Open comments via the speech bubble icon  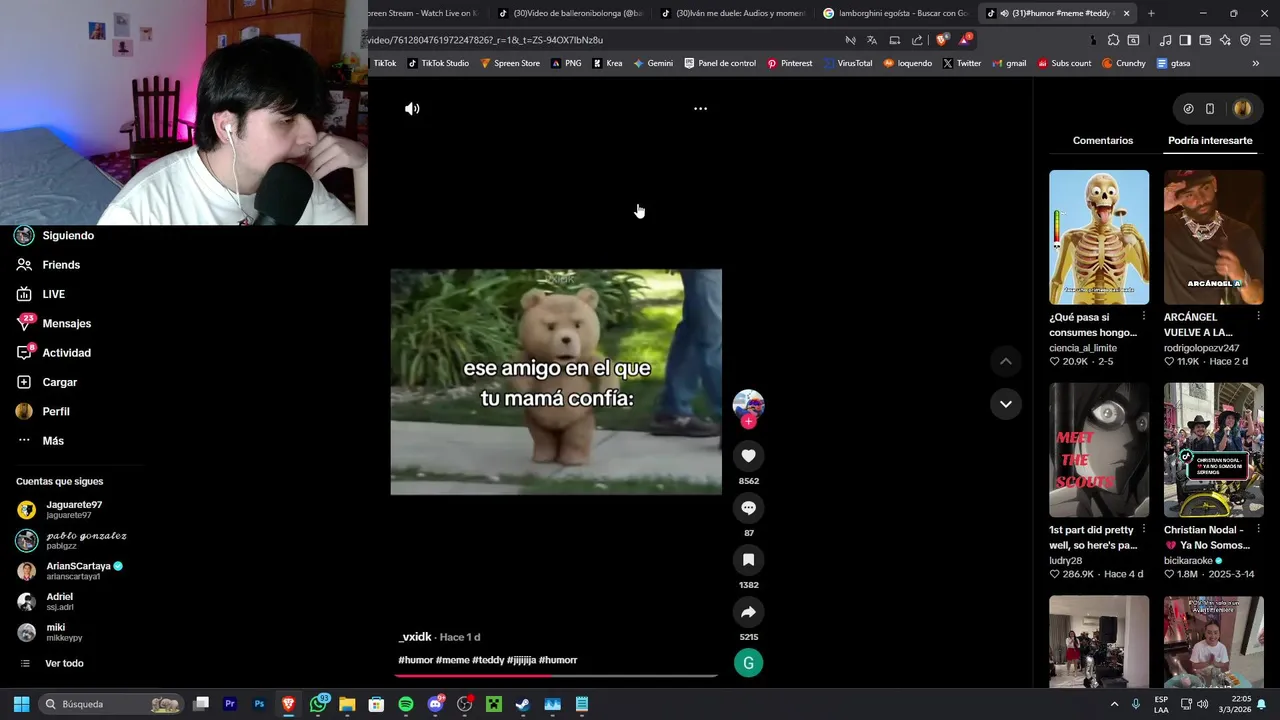[x=748, y=508]
